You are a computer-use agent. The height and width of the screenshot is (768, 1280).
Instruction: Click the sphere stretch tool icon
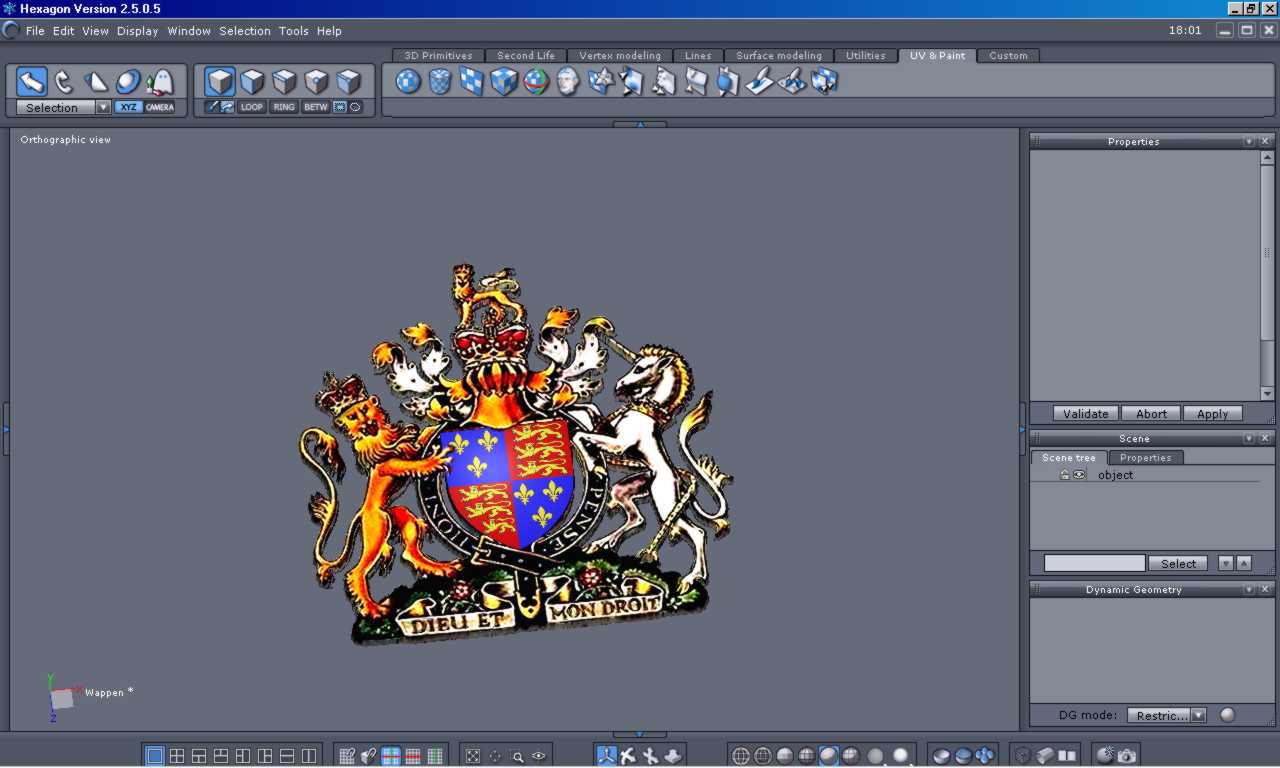[x=128, y=82]
